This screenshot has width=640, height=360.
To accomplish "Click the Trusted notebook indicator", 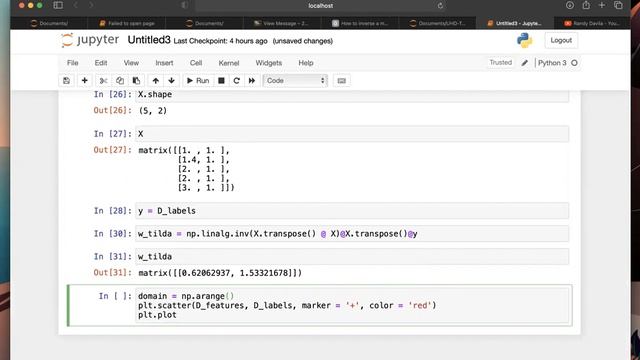I will pyautogui.click(x=500, y=62).
